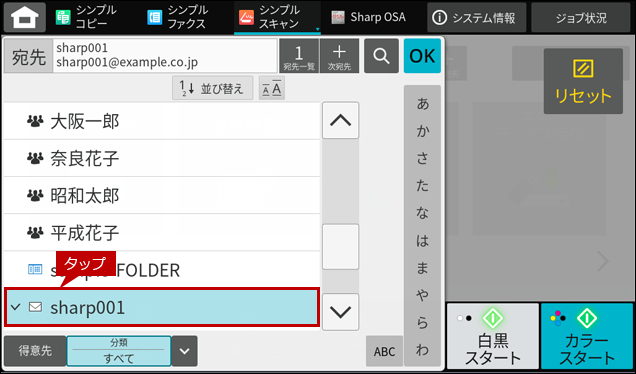Open the シンプルコピー mode
The width and height of the screenshot is (636, 374).
(86, 17)
